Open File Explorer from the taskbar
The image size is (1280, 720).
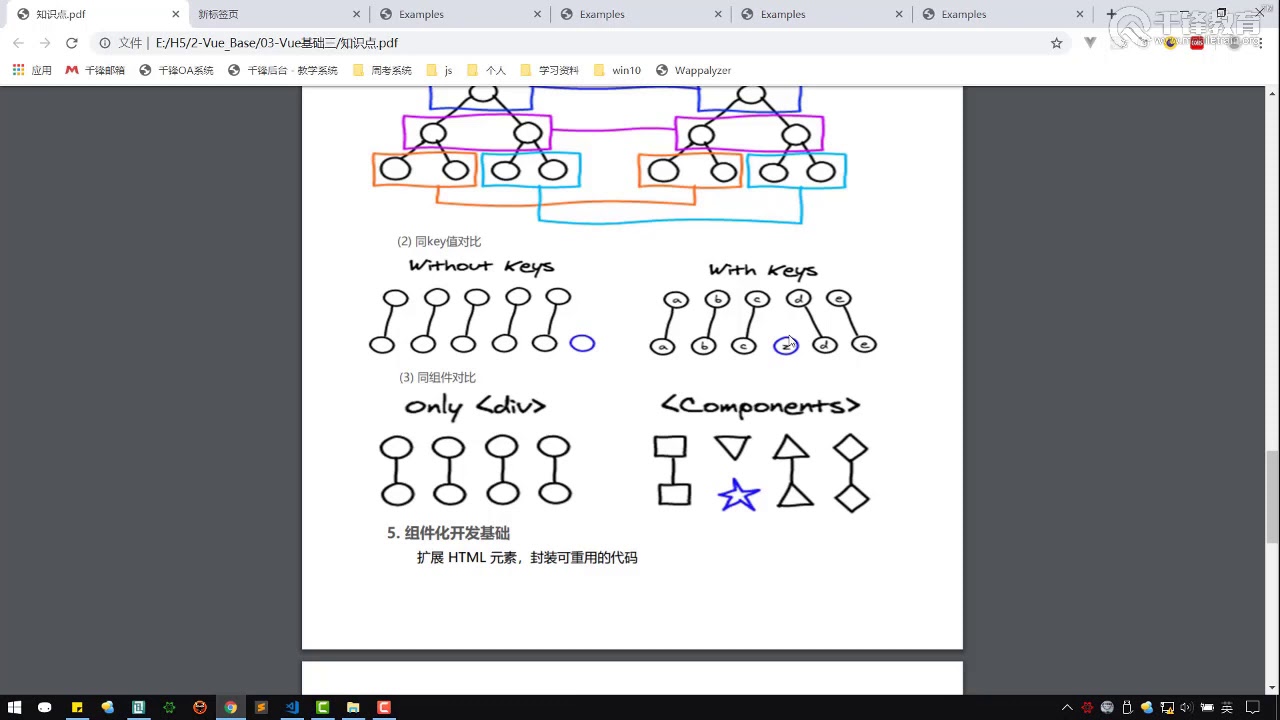[x=353, y=707]
